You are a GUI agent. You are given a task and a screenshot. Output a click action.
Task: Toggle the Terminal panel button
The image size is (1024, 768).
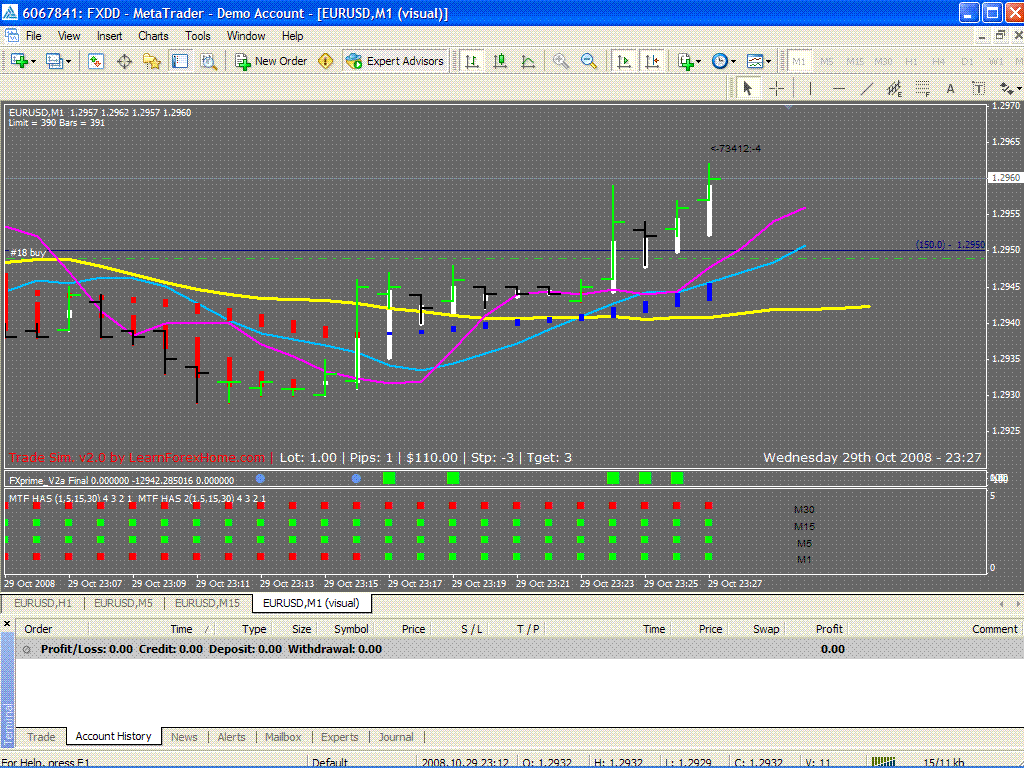pyautogui.click(x=180, y=61)
